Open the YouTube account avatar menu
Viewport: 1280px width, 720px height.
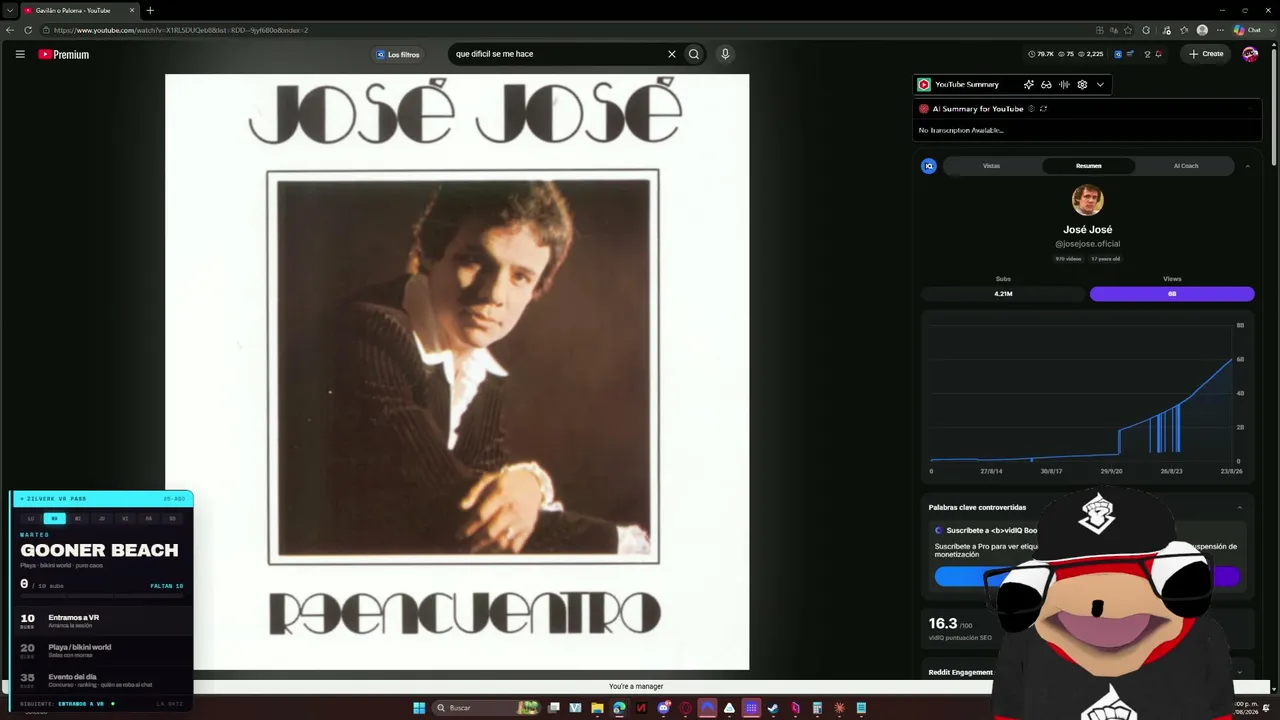(x=1250, y=54)
